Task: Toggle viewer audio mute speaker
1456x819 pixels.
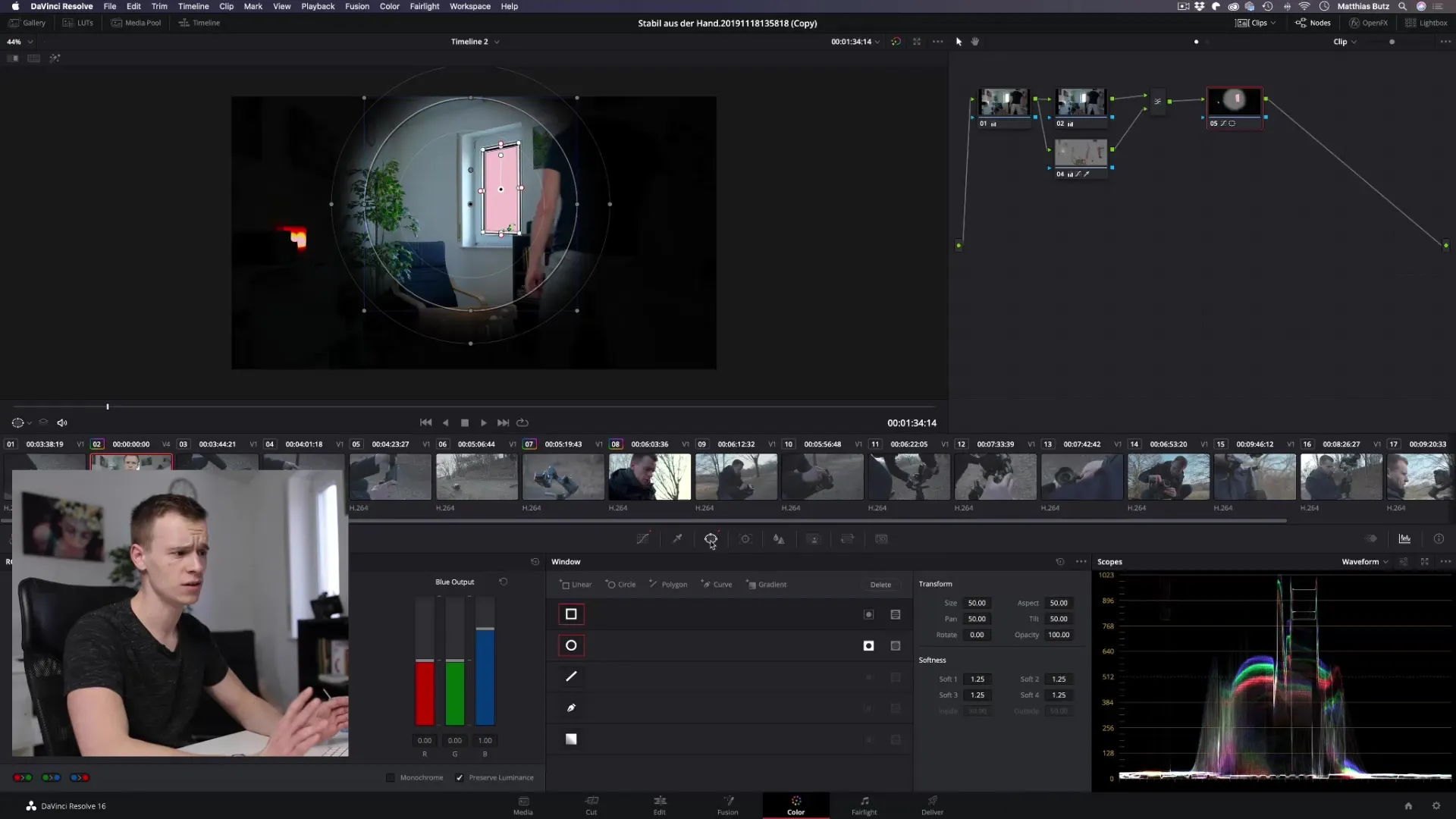Action: pos(62,423)
